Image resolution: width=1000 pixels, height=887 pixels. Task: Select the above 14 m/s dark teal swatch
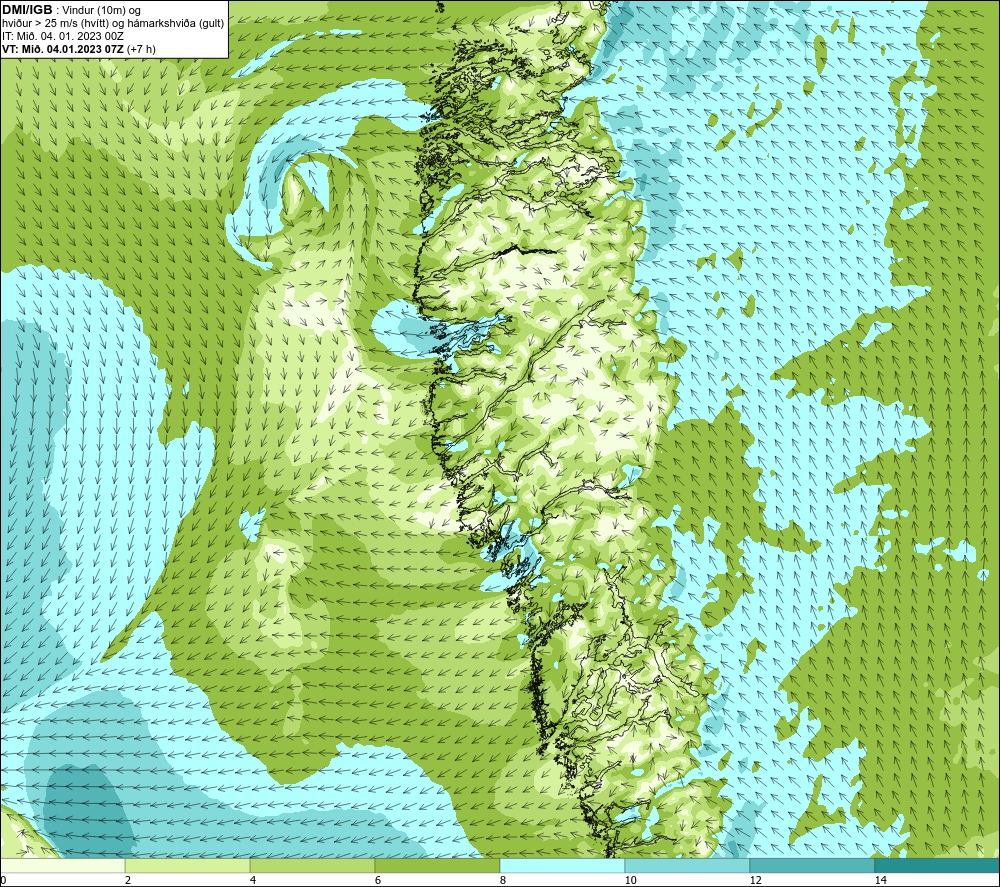click(938, 865)
